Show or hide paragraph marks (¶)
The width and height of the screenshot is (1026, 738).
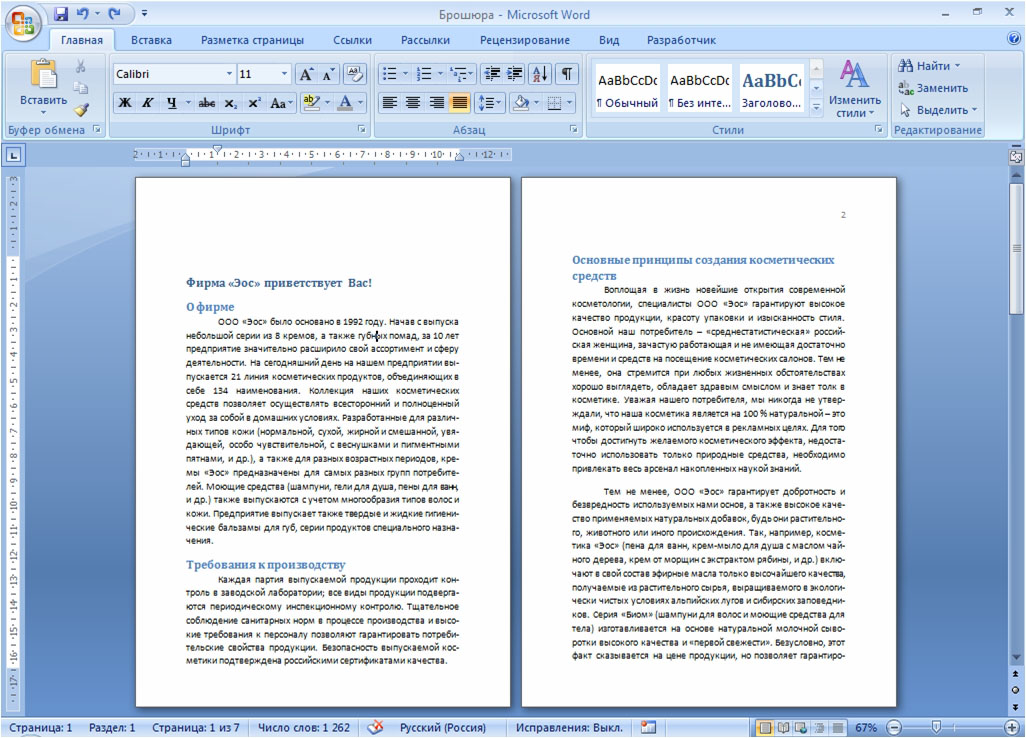pyautogui.click(x=567, y=74)
